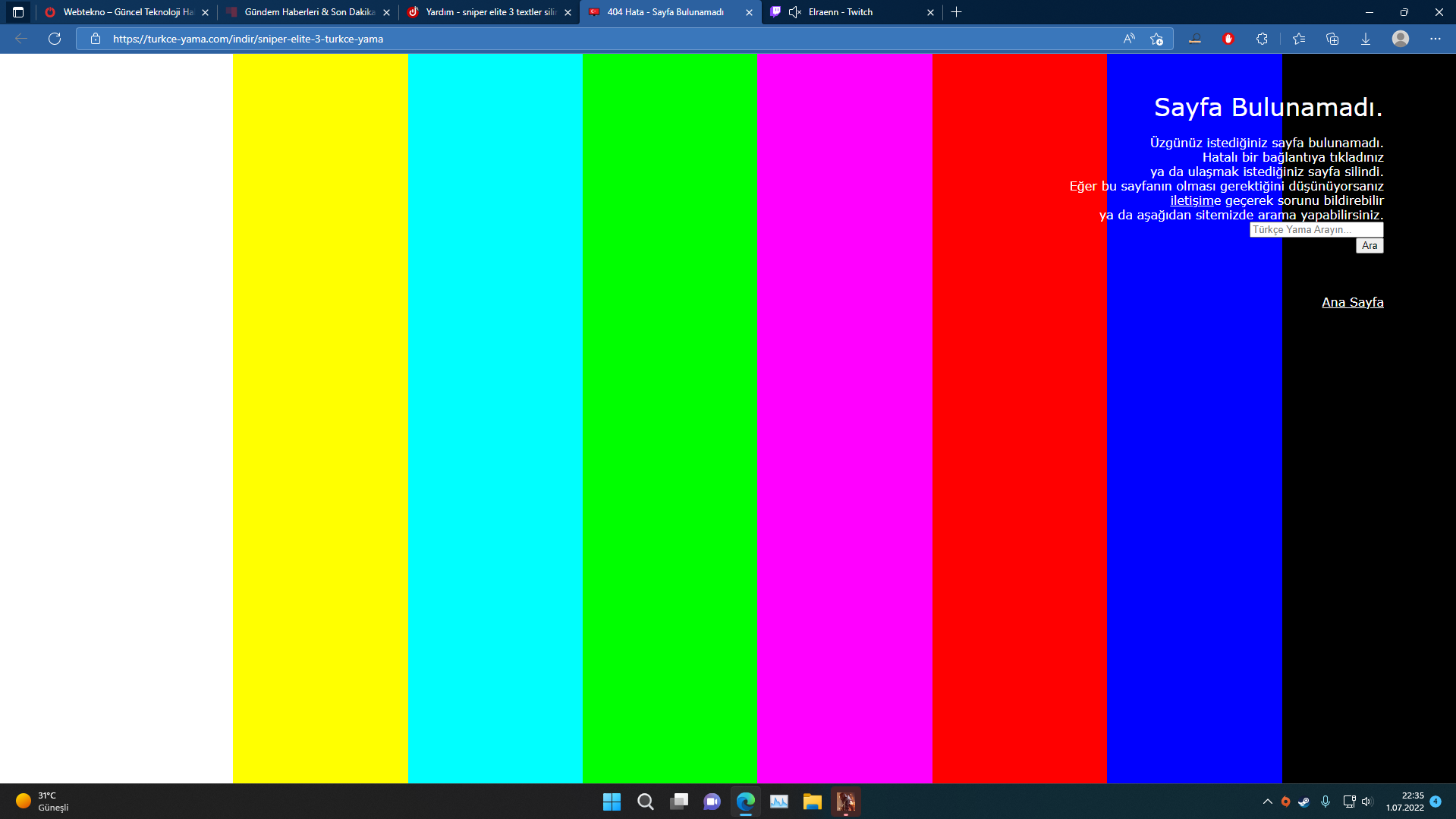Open the user profile menu
The width and height of the screenshot is (1456, 819).
click(1401, 39)
